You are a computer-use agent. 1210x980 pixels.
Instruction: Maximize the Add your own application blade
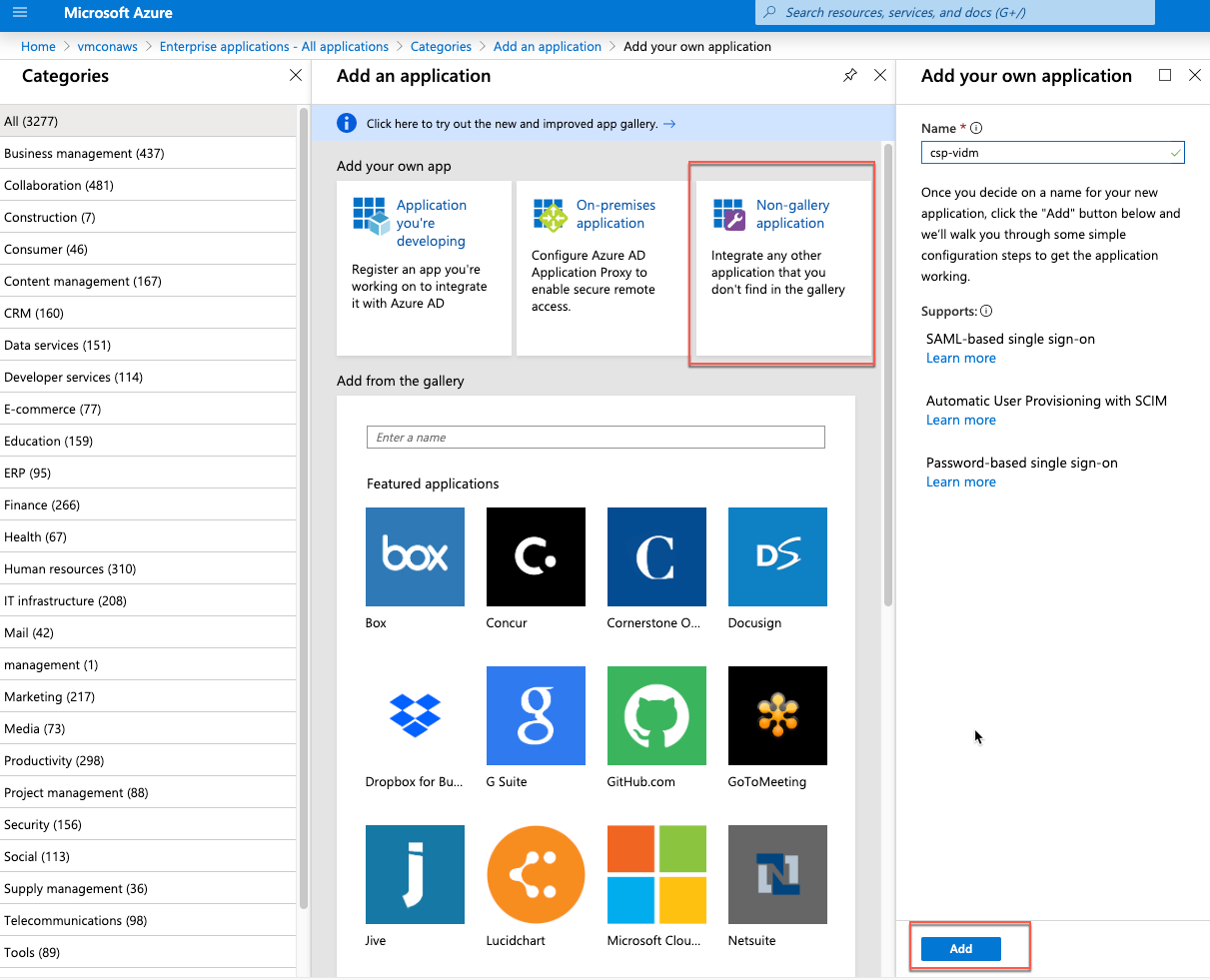tap(1165, 76)
